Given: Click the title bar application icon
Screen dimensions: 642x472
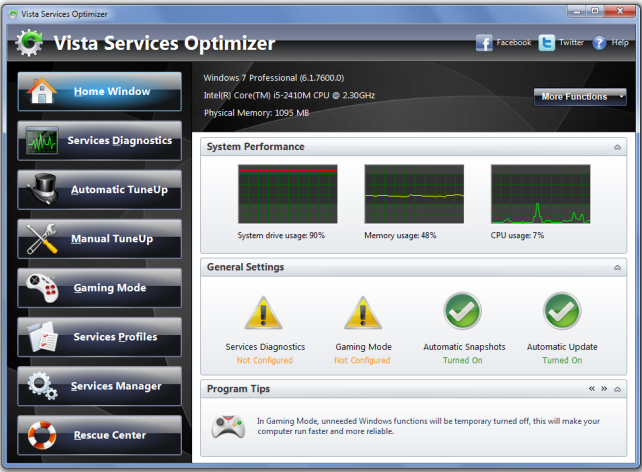Looking at the screenshot, I should coord(13,14).
